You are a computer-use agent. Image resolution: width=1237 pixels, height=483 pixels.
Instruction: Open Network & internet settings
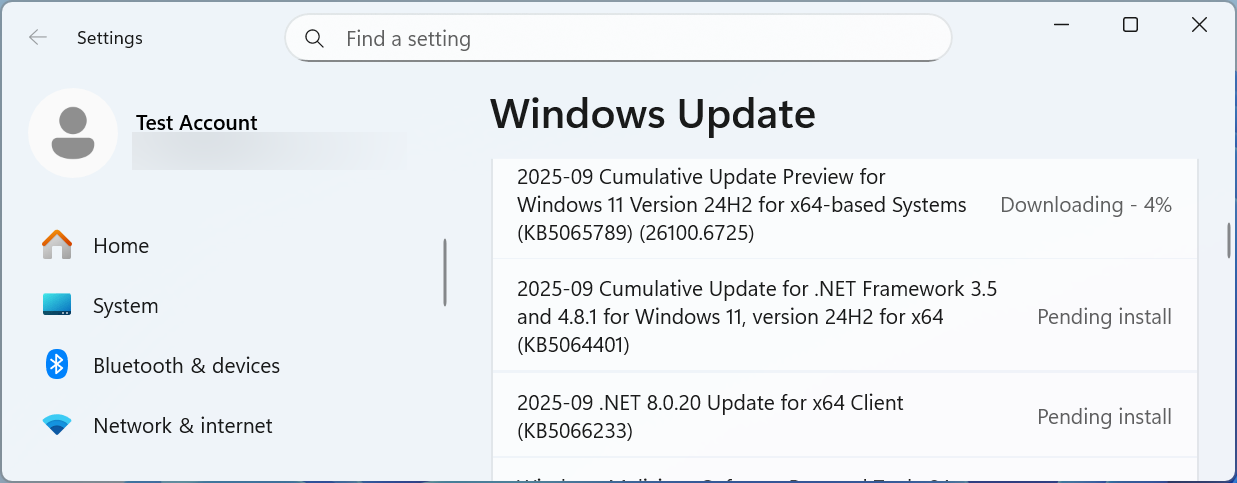coord(182,426)
